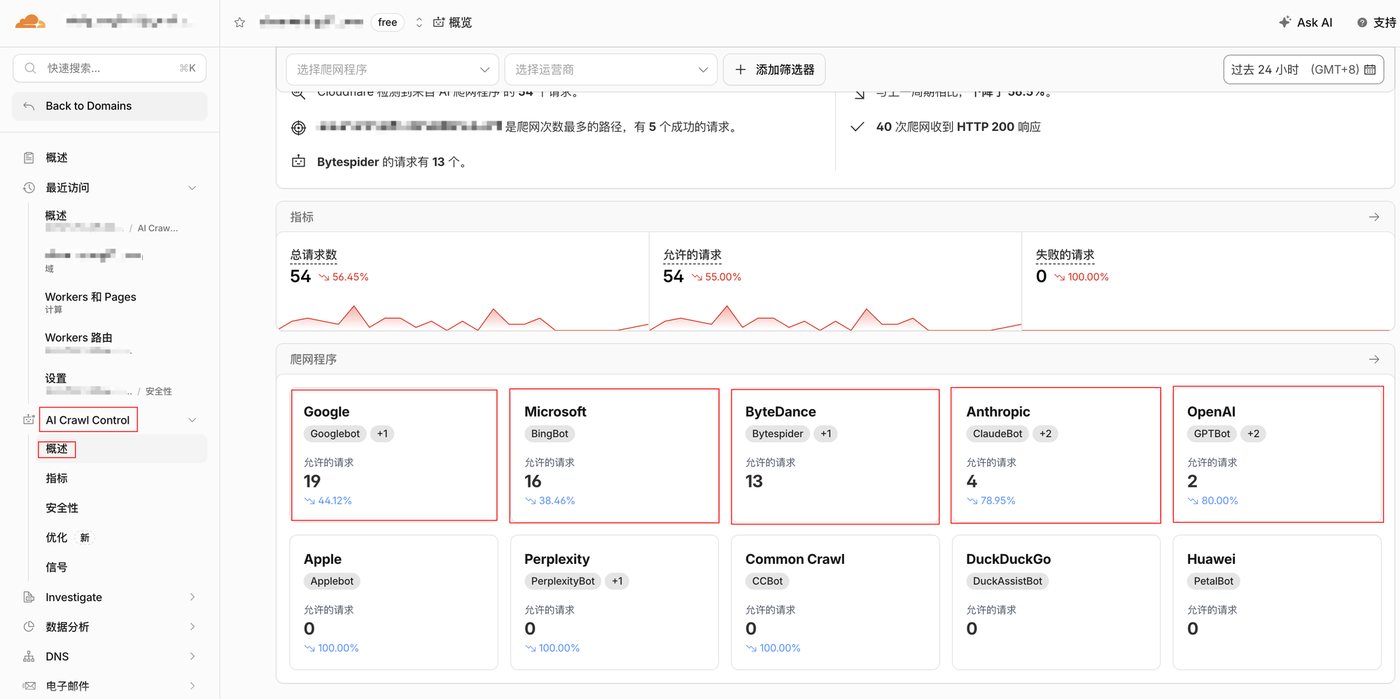1400x699 pixels.
Task: Expand the DNS section
Action: (x=192, y=657)
